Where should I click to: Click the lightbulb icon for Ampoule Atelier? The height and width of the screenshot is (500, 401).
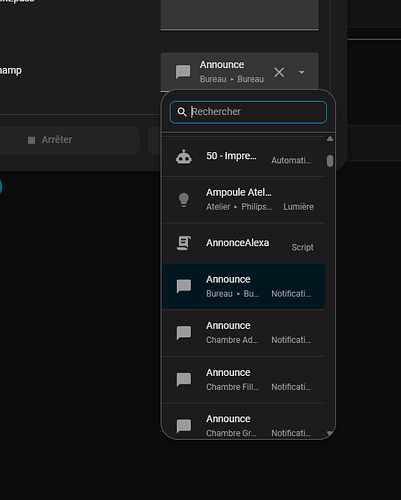pos(184,200)
